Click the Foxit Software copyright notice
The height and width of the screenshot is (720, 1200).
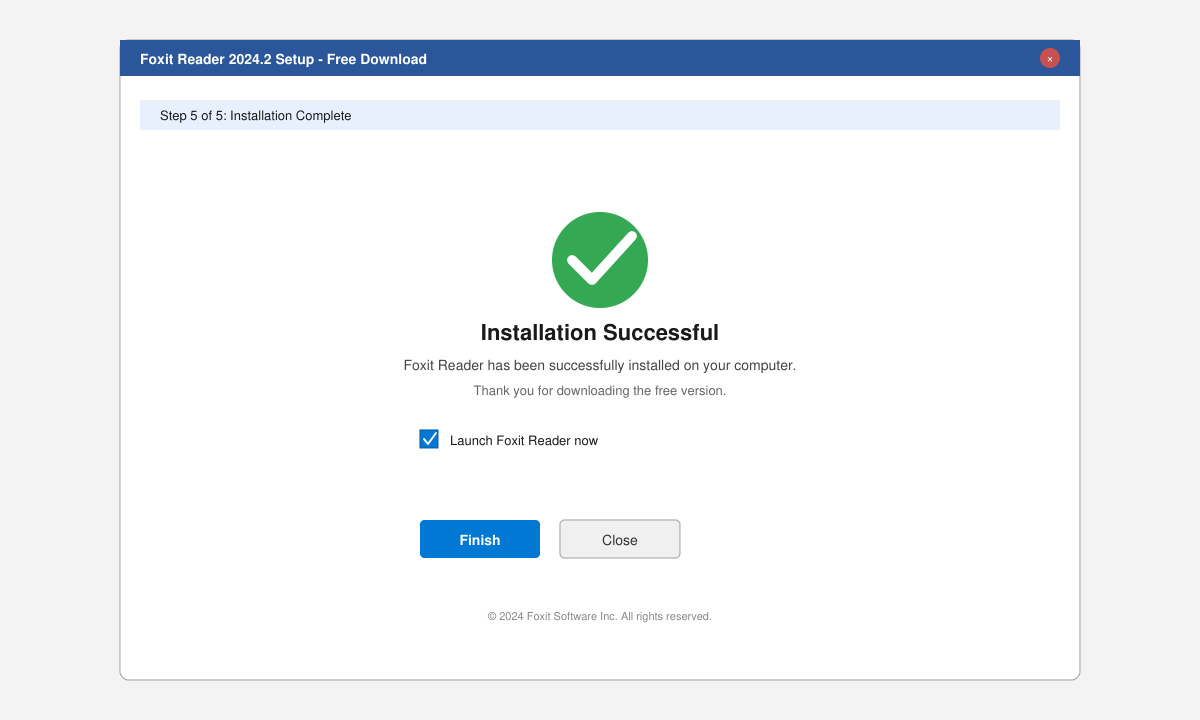point(600,617)
